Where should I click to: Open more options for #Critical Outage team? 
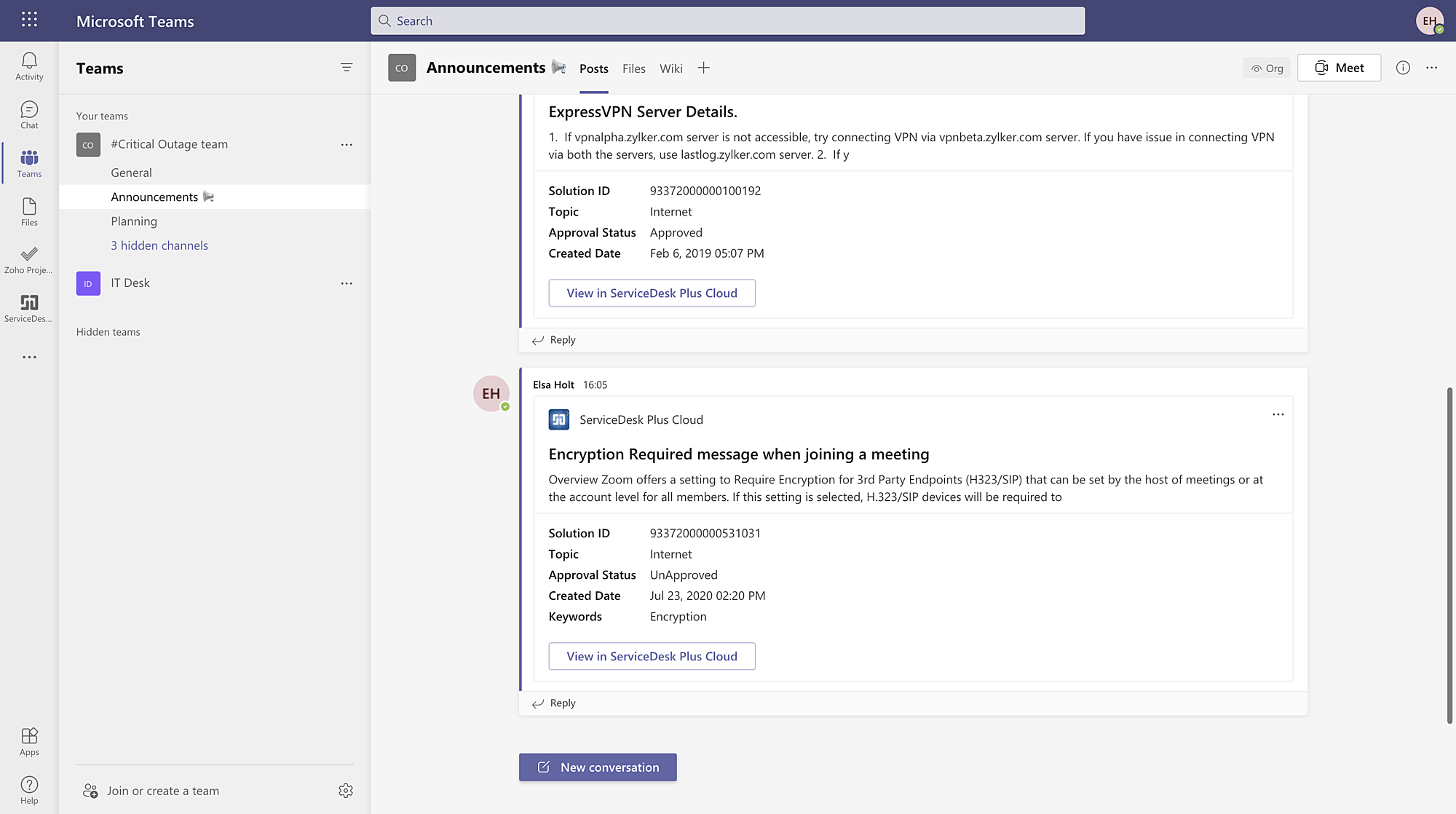(347, 145)
